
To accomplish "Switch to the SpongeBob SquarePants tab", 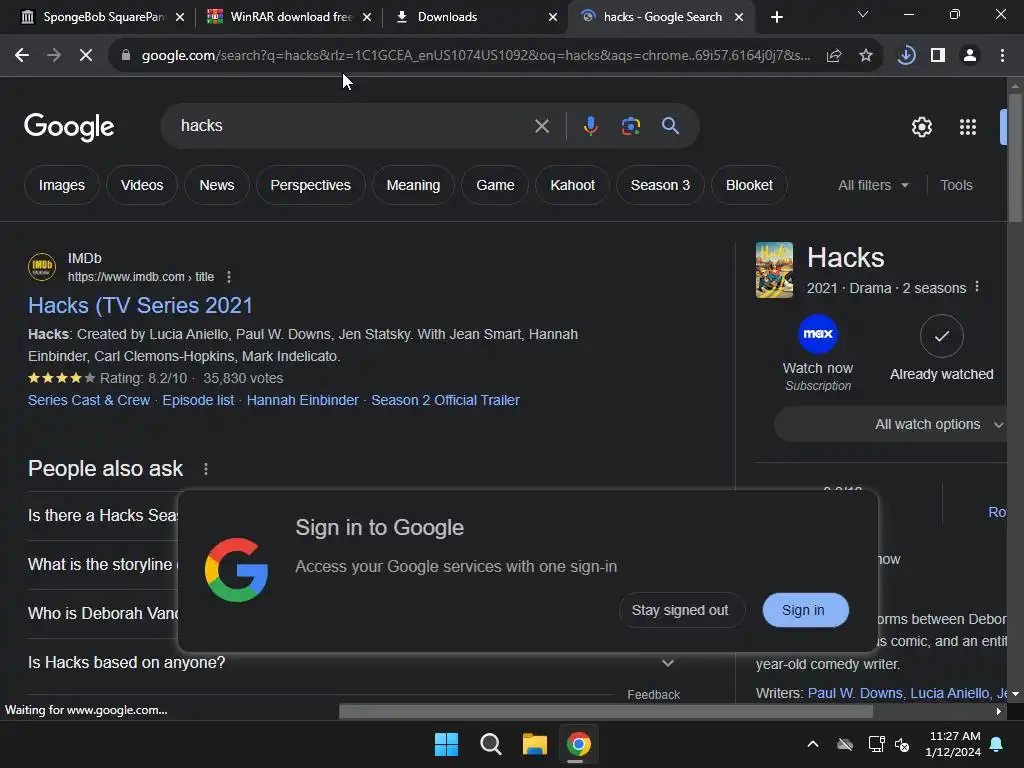I will coord(103,17).
